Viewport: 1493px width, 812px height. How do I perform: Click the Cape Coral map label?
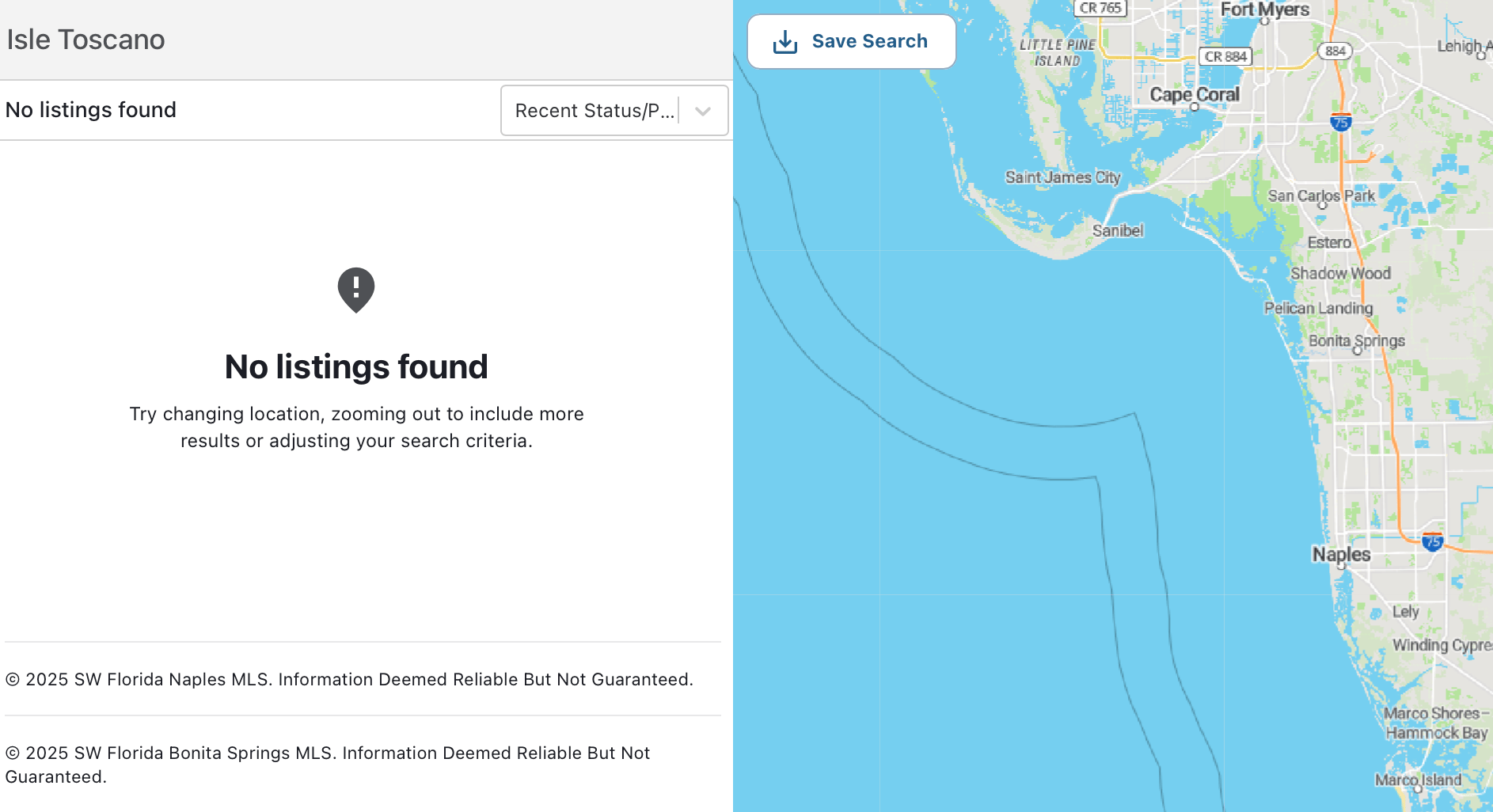pyautogui.click(x=1194, y=95)
